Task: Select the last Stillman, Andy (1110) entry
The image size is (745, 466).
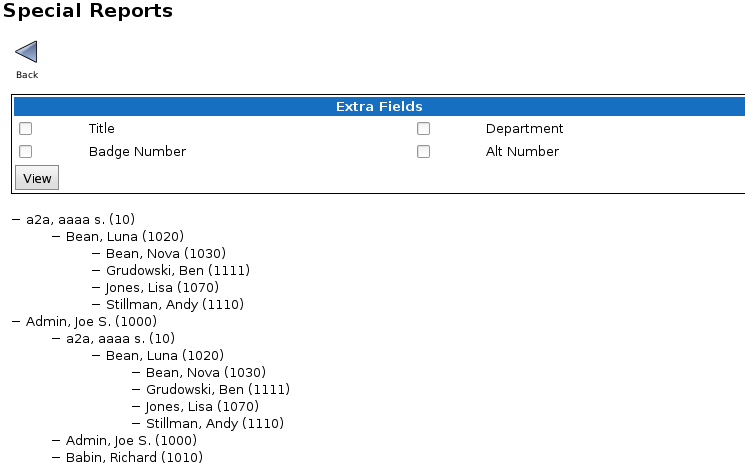Action: [x=215, y=423]
